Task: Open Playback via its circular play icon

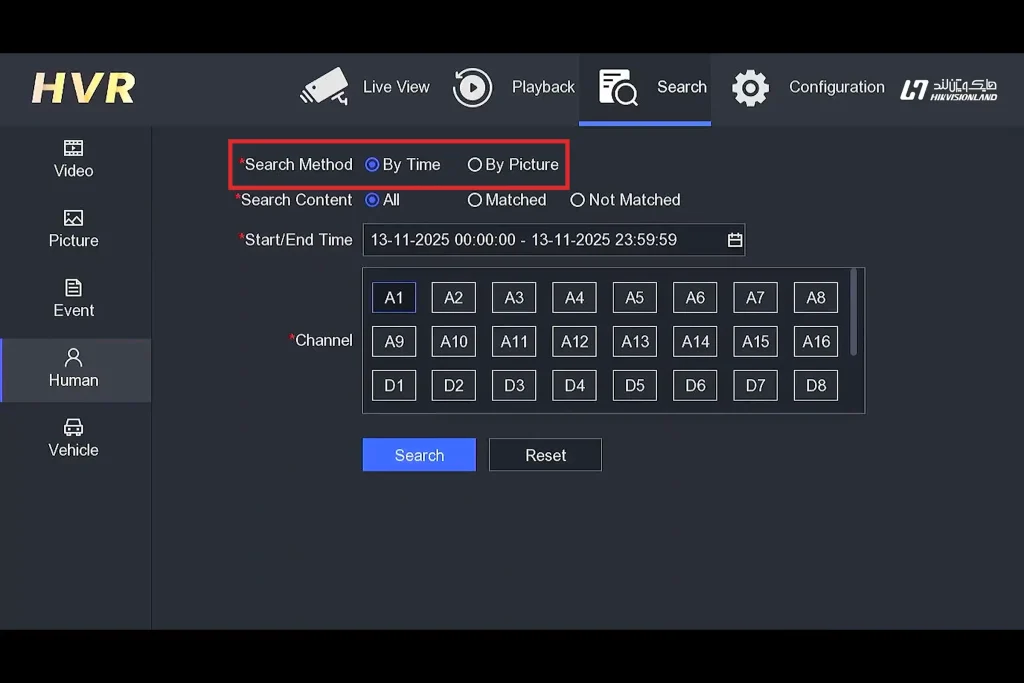Action: (x=472, y=87)
